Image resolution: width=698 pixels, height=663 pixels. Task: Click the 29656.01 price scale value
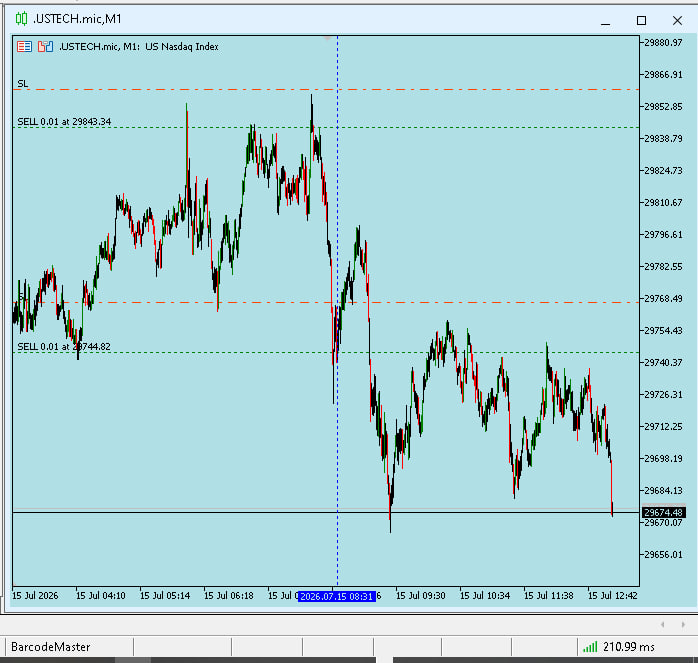click(663, 555)
